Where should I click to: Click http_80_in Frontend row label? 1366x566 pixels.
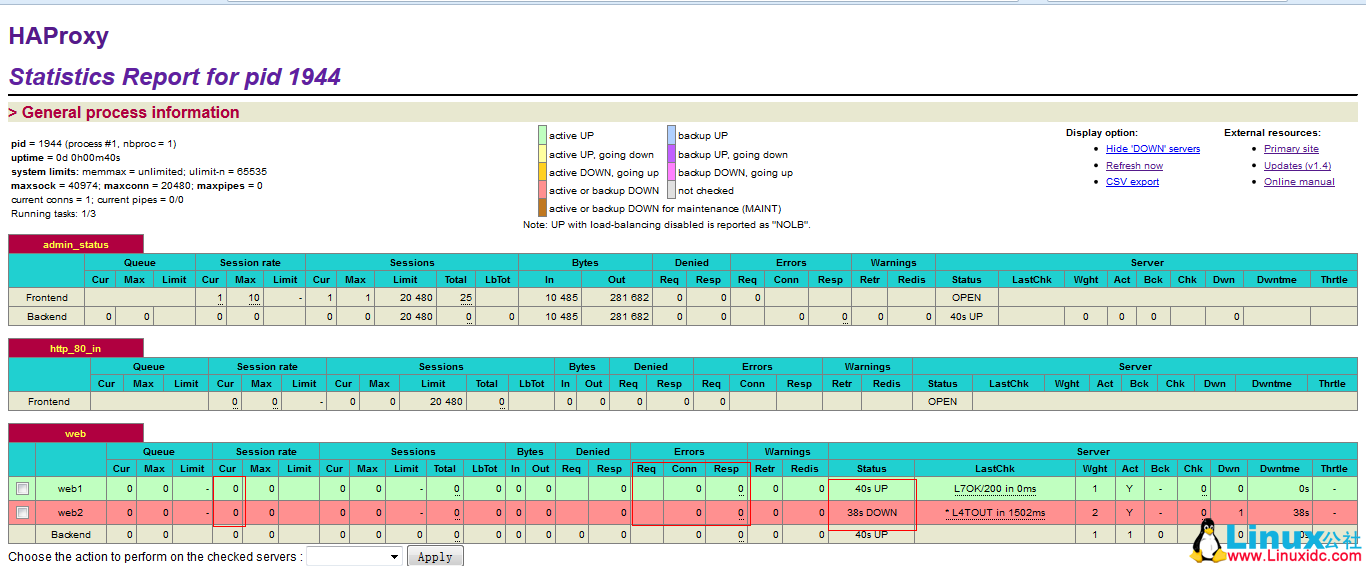tap(49, 402)
